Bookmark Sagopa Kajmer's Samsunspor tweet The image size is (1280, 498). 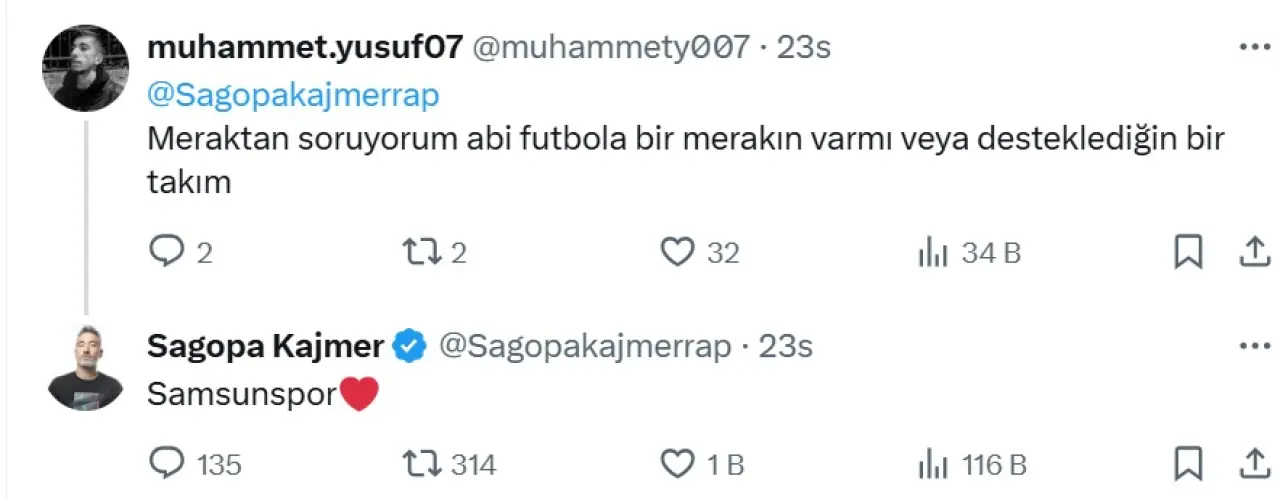tap(1187, 464)
